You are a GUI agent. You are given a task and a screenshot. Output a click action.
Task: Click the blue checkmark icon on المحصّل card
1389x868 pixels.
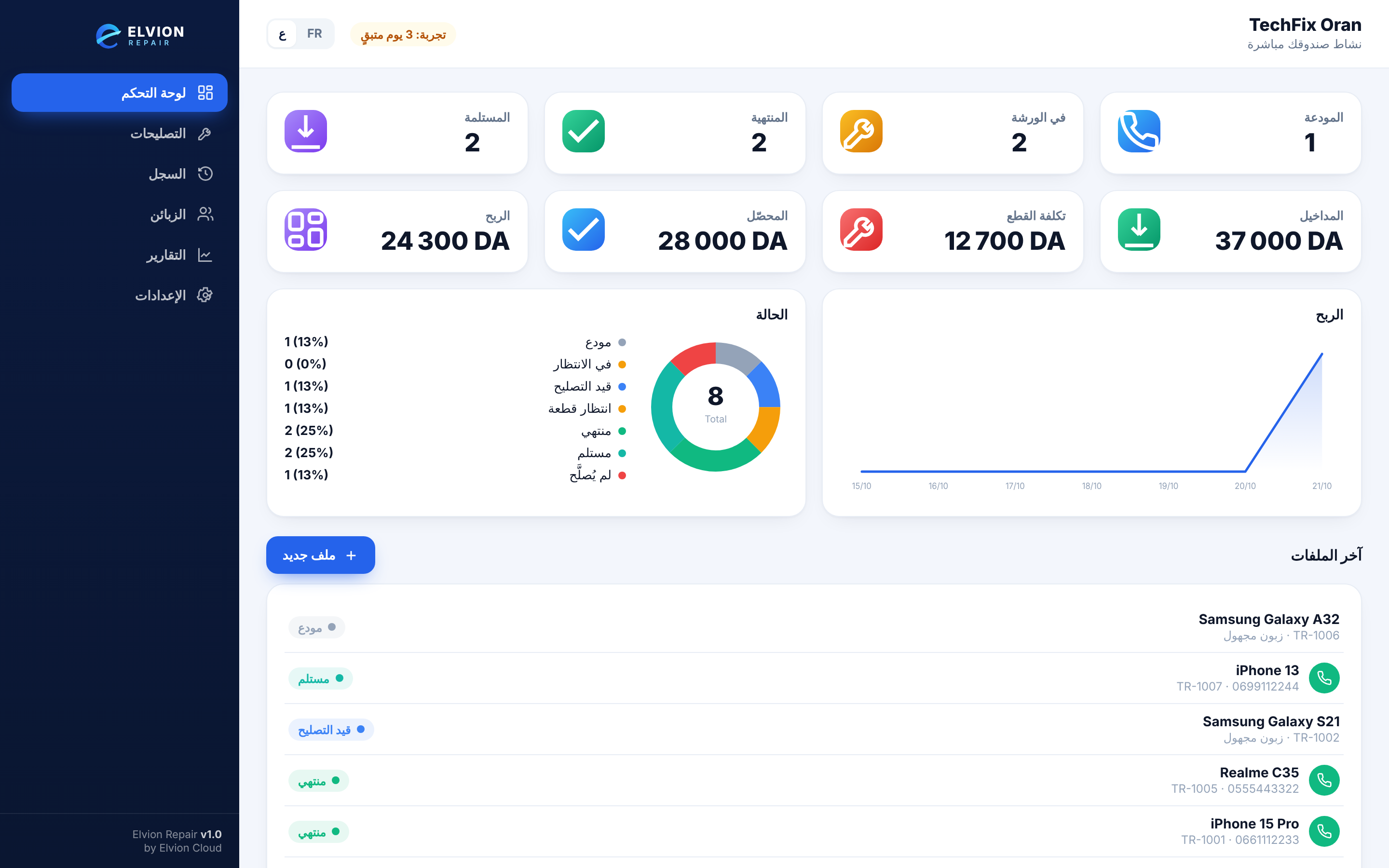point(583,230)
